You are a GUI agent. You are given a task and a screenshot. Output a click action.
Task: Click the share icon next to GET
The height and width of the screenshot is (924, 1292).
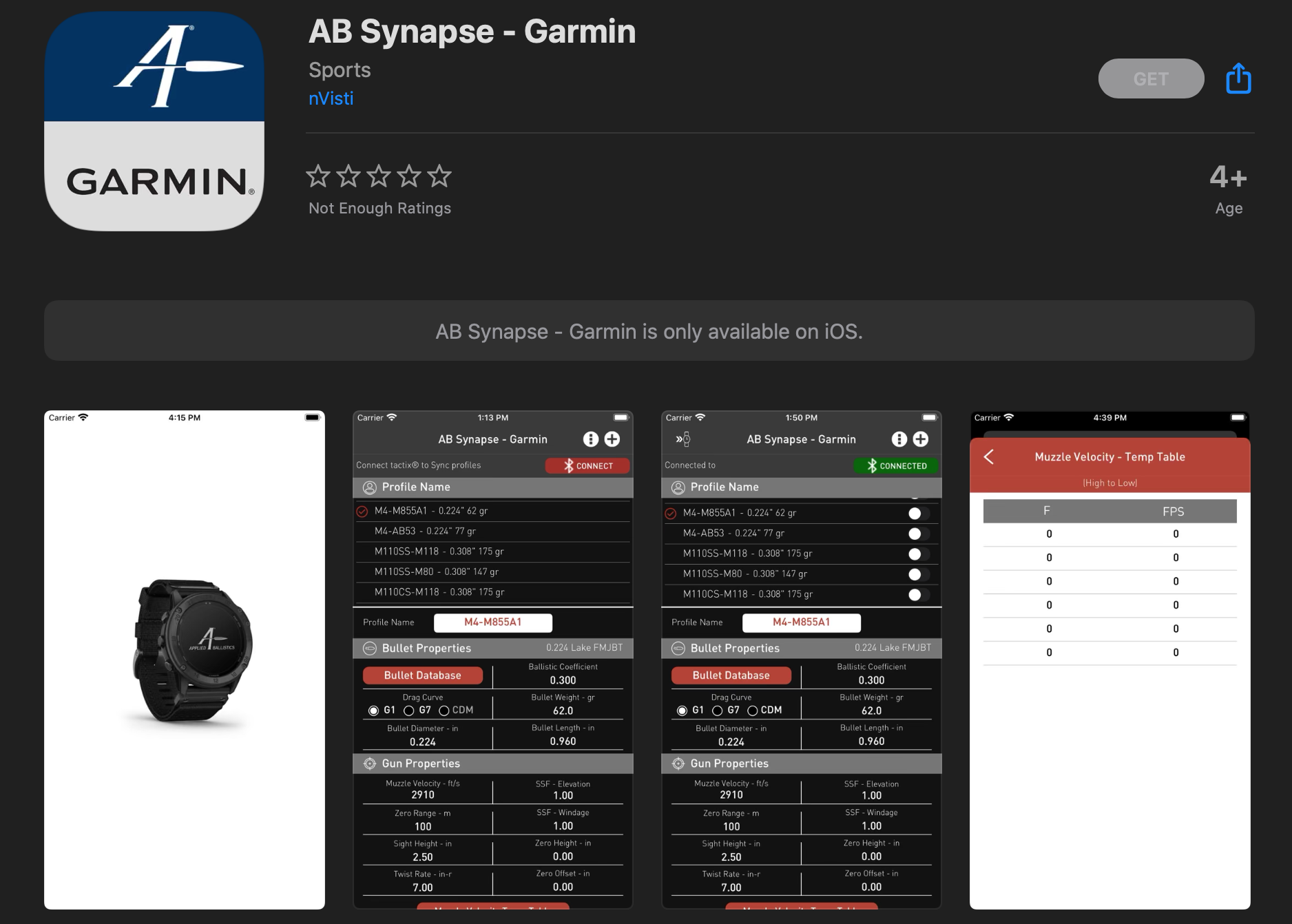1238,78
